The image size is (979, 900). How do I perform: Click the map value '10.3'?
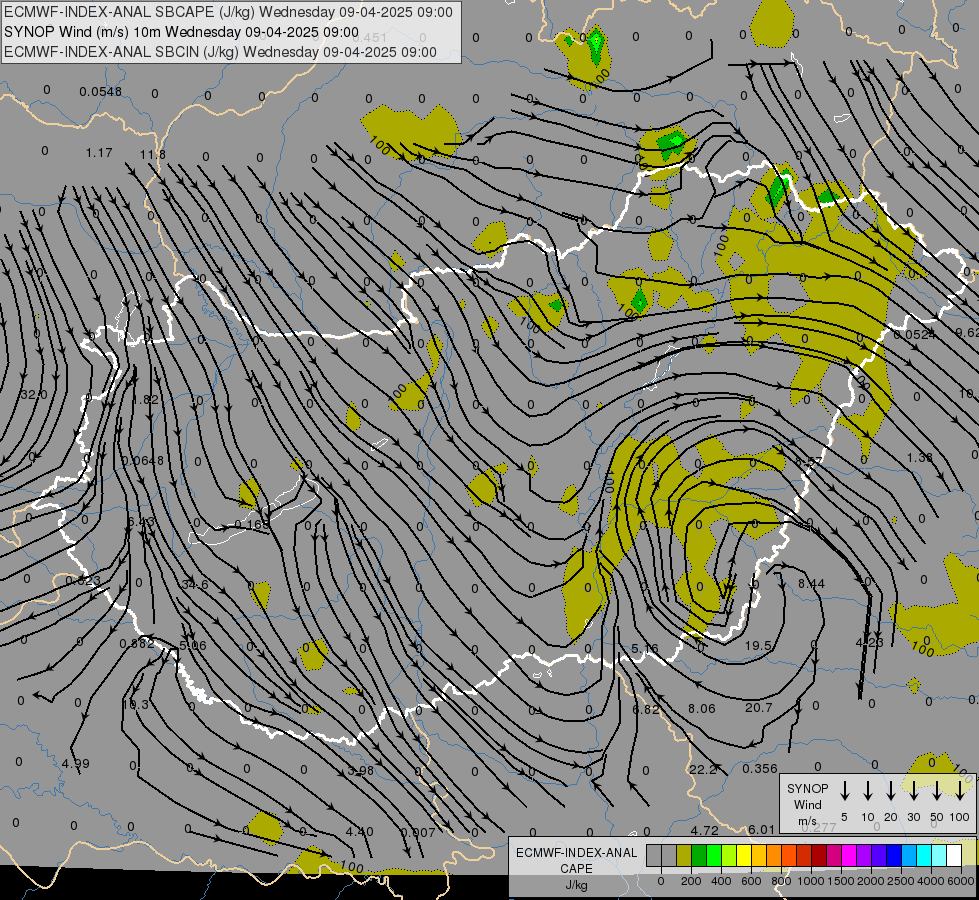[135, 705]
